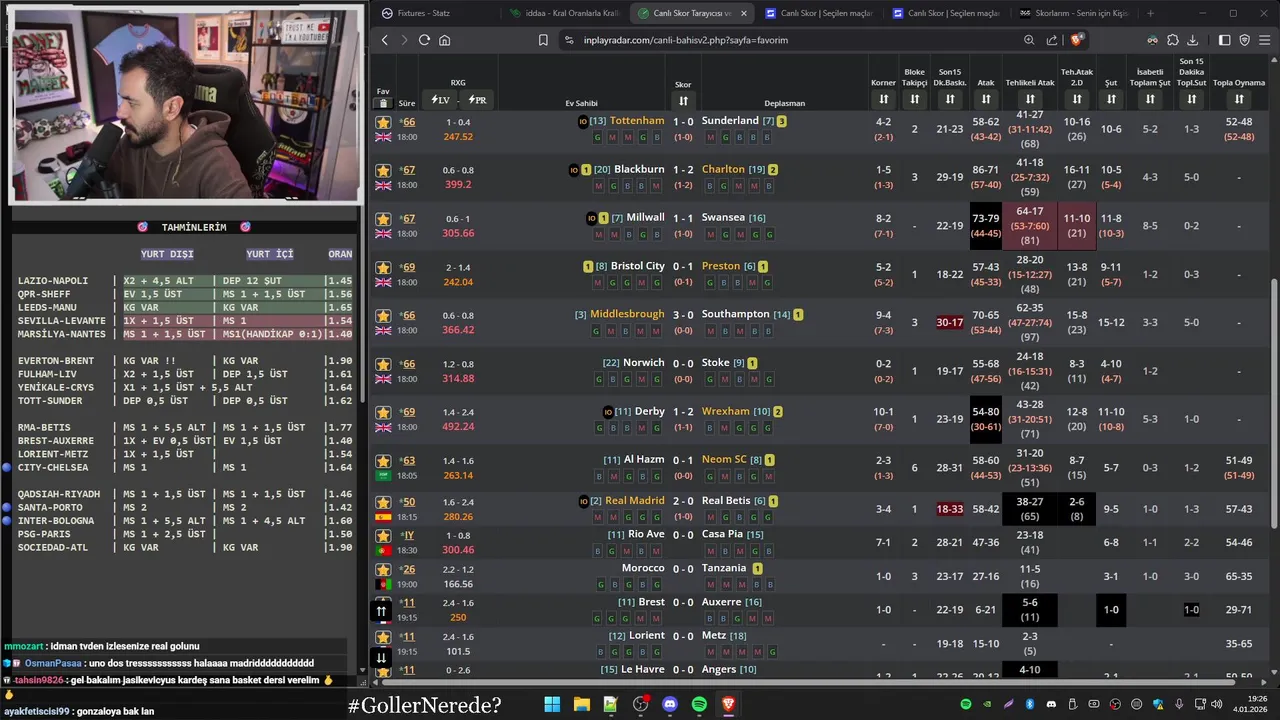Toggle the browser sidebar panel
The height and width of the screenshot is (720, 1280).
point(1224,40)
